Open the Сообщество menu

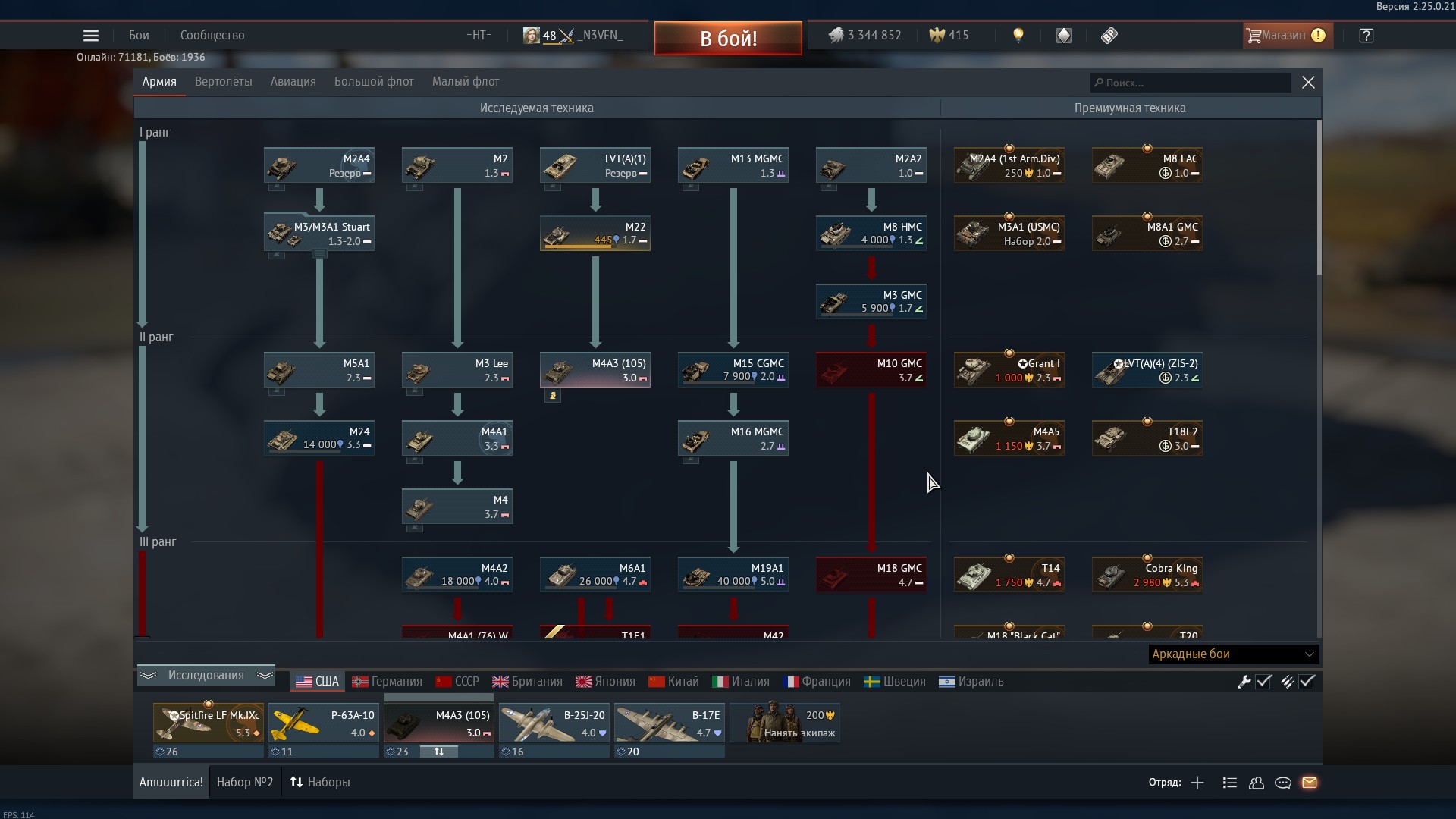[212, 36]
